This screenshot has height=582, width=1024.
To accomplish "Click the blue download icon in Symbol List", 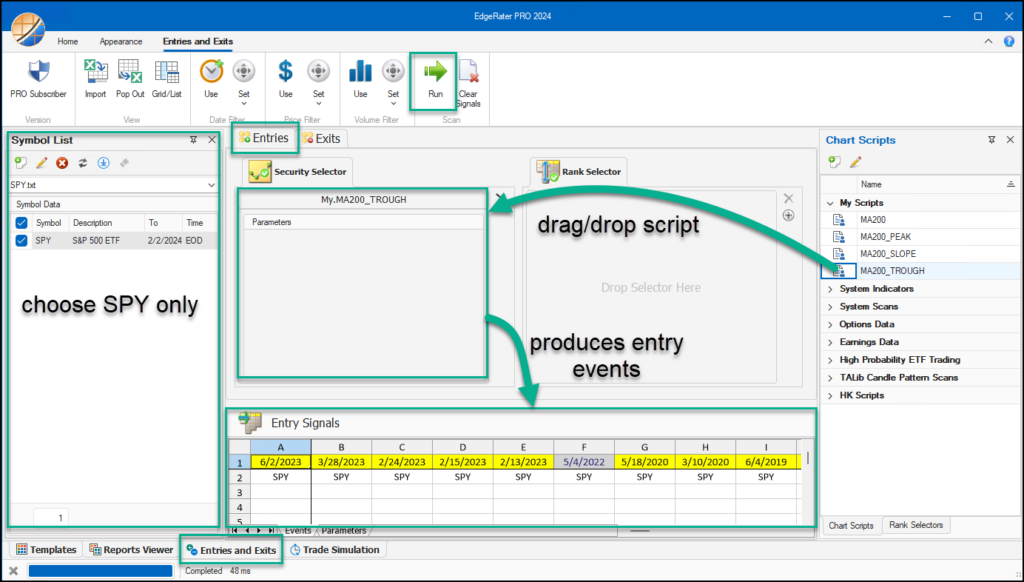I will click(103, 163).
